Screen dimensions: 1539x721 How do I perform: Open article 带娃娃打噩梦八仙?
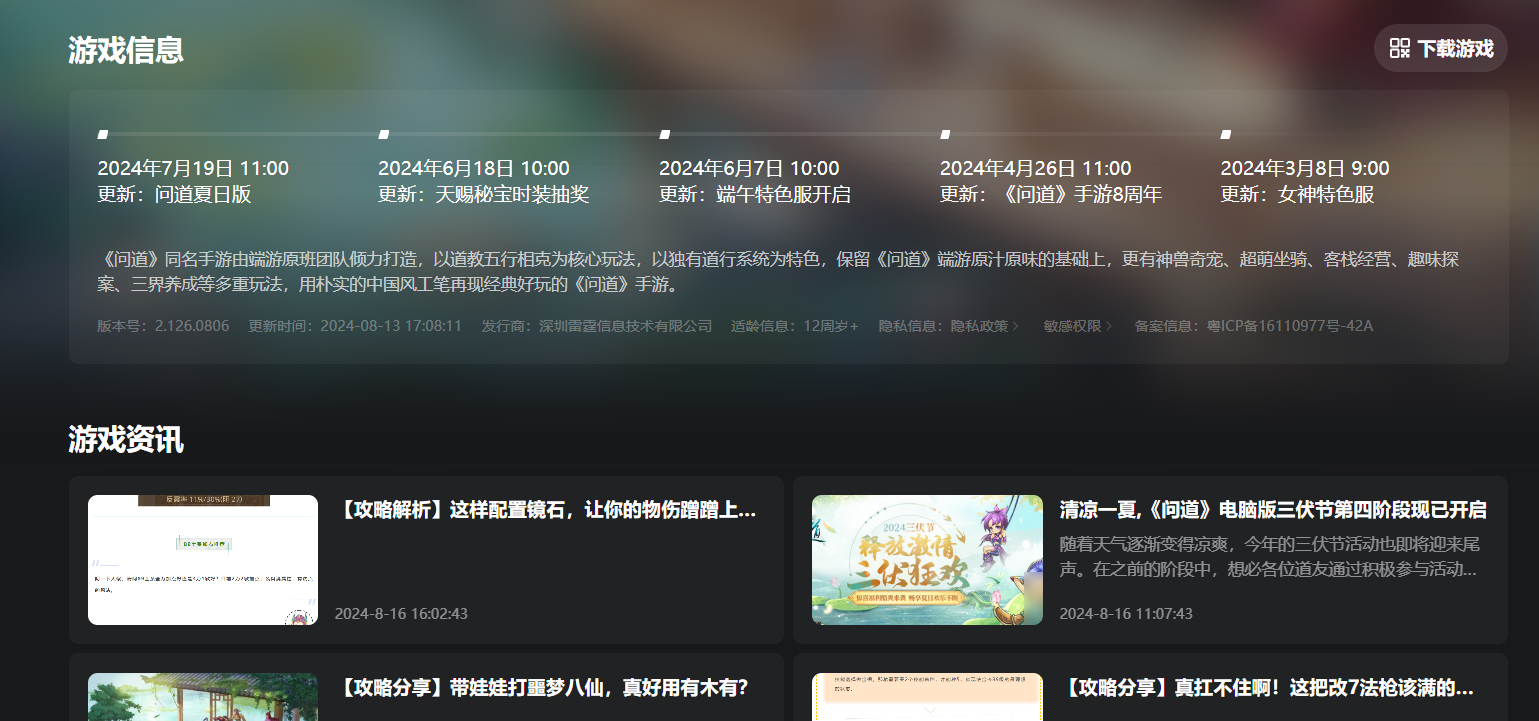[x=541, y=688]
